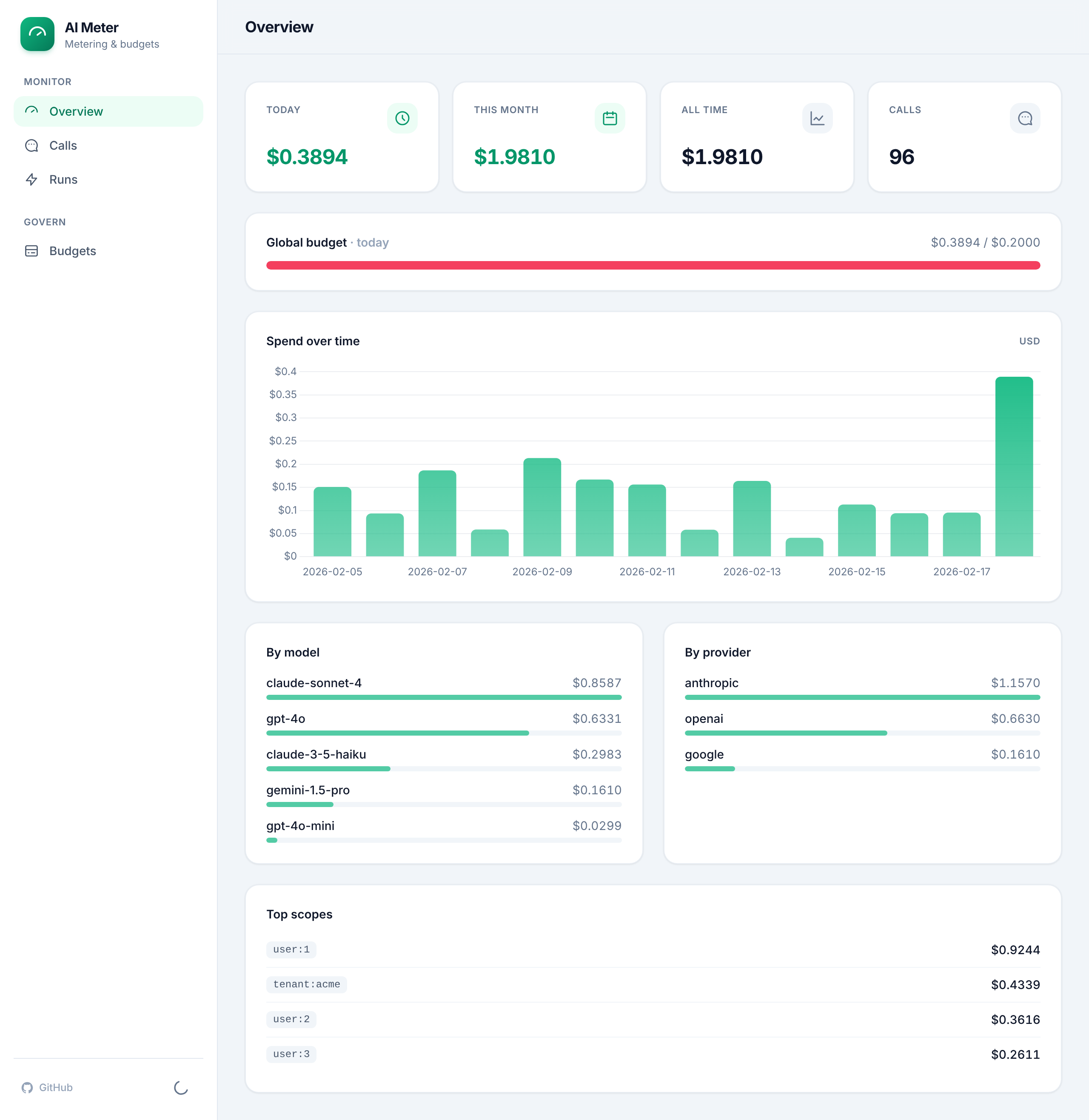The image size is (1089, 1120).
Task: Click the Budgets card icon in sidebar
Action: (x=31, y=251)
